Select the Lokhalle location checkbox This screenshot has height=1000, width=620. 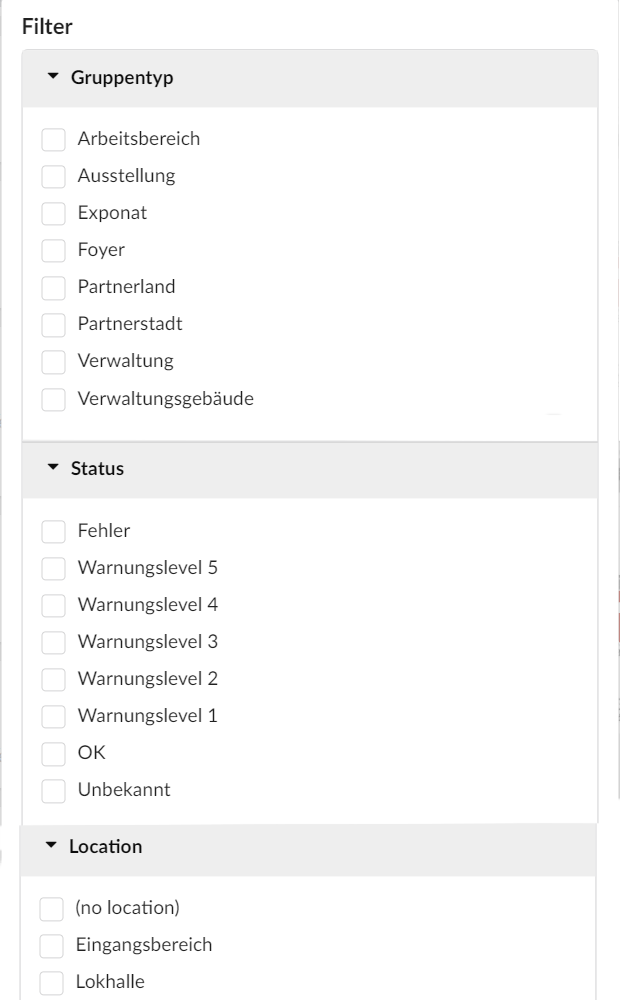(53, 981)
